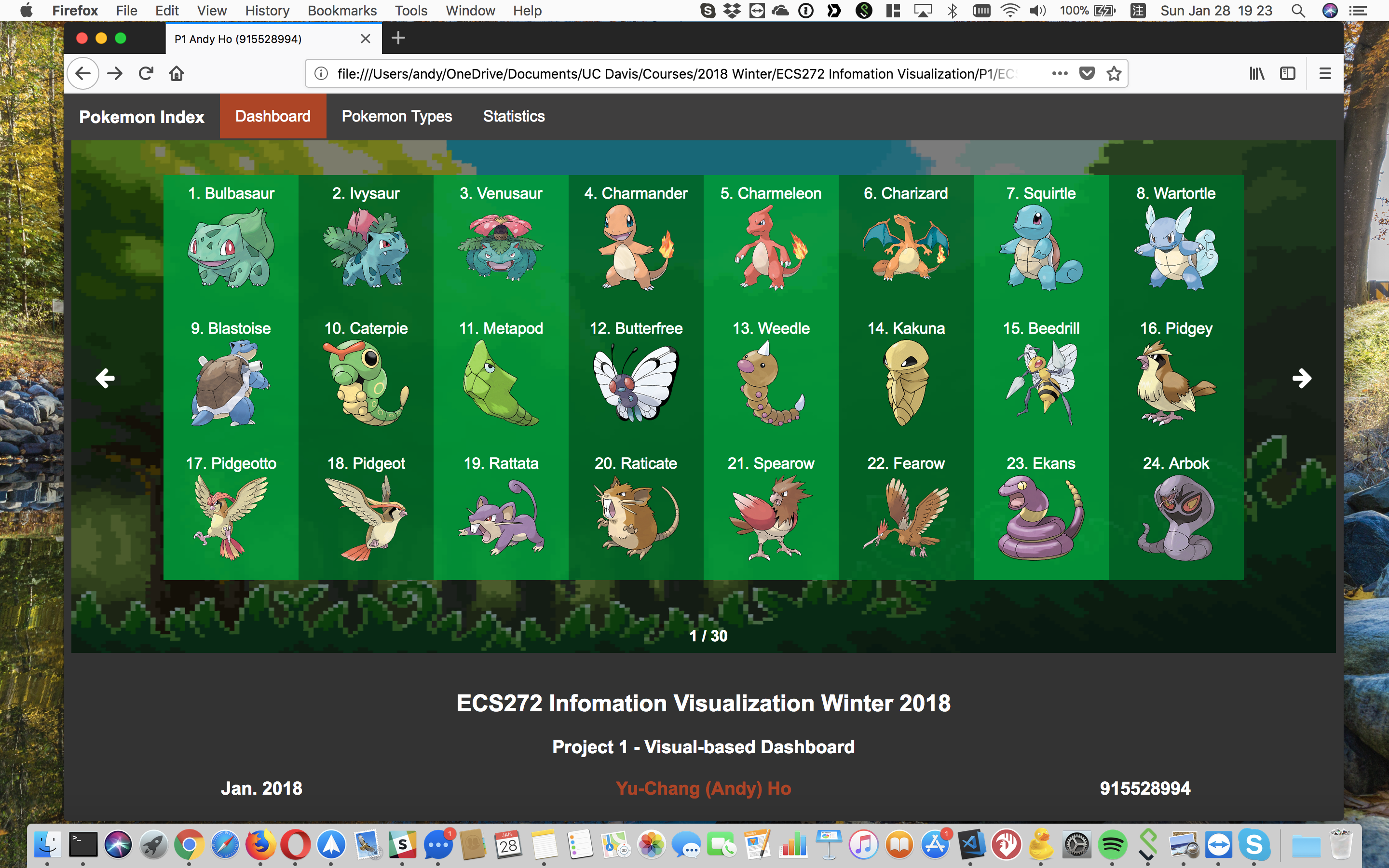The width and height of the screenshot is (1389, 868).
Task: Open the Dashboard tab
Action: pyautogui.click(x=272, y=116)
